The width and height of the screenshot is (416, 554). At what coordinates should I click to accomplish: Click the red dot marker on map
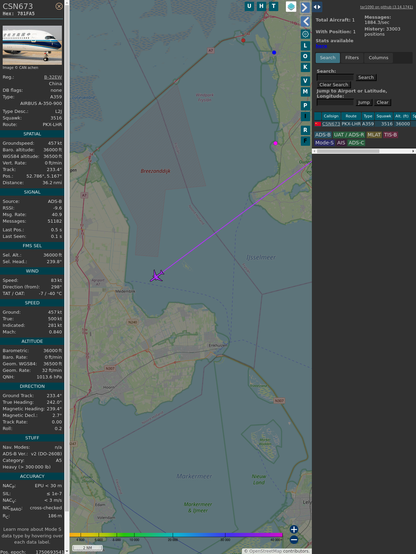[243, 40]
